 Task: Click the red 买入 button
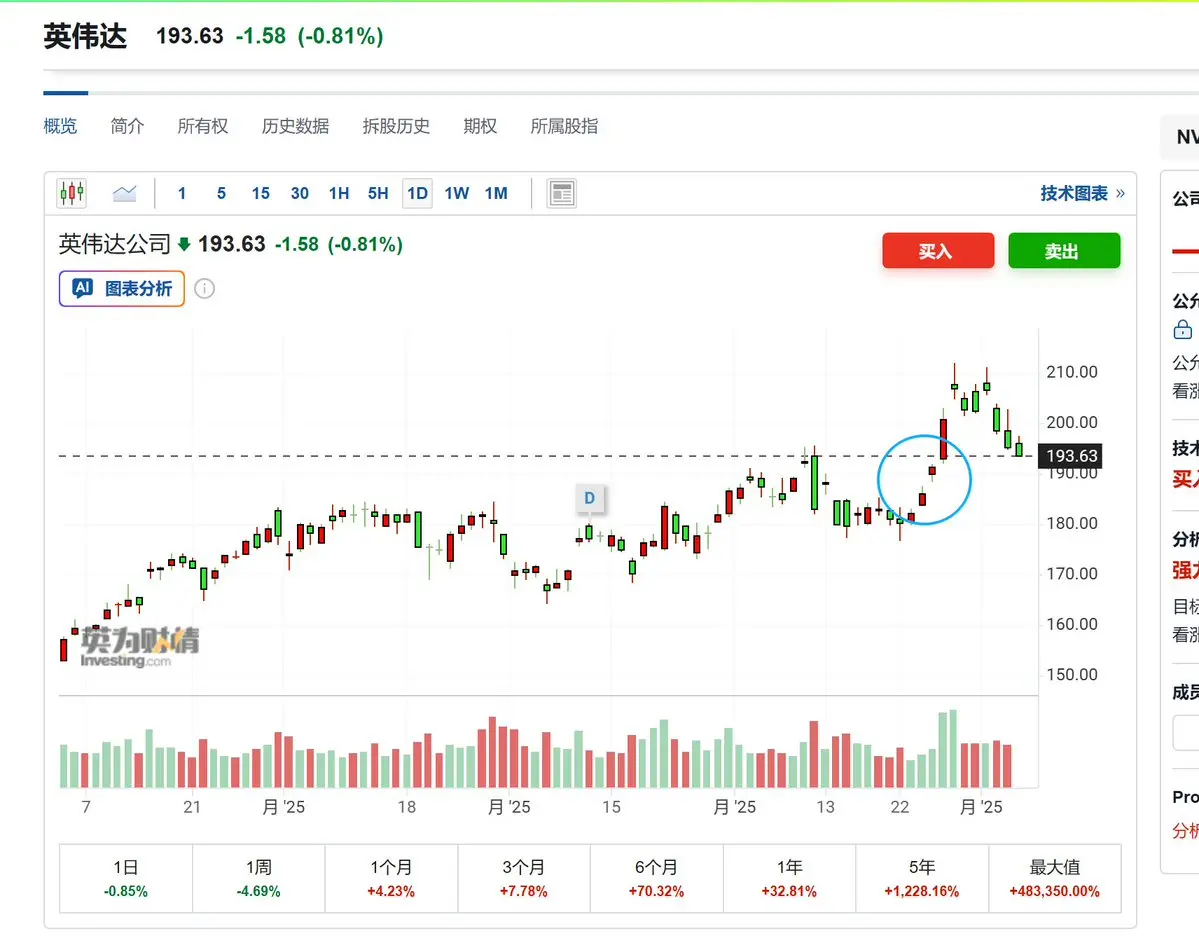[x=938, y=251]
